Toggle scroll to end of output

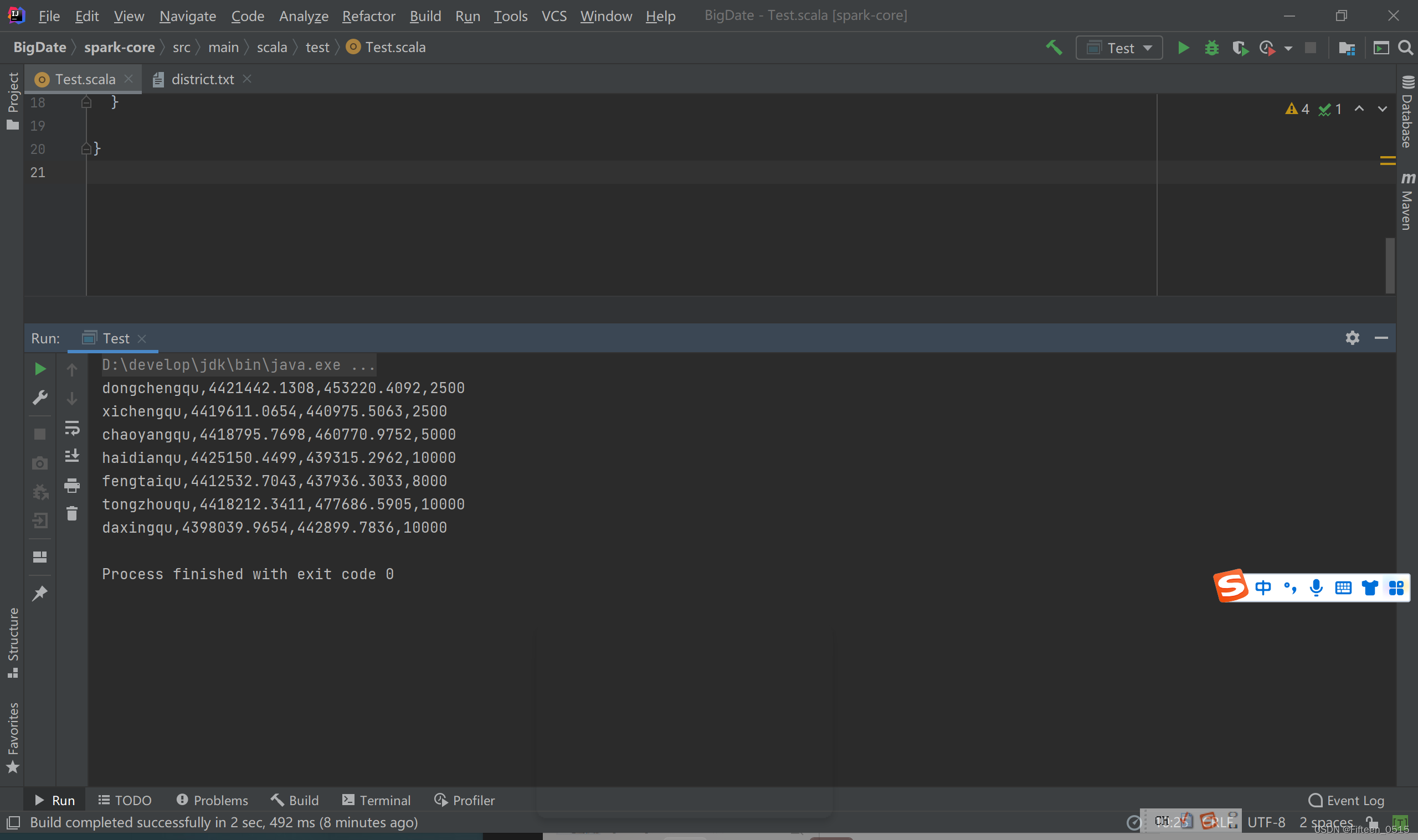click(x=72, y=456)
